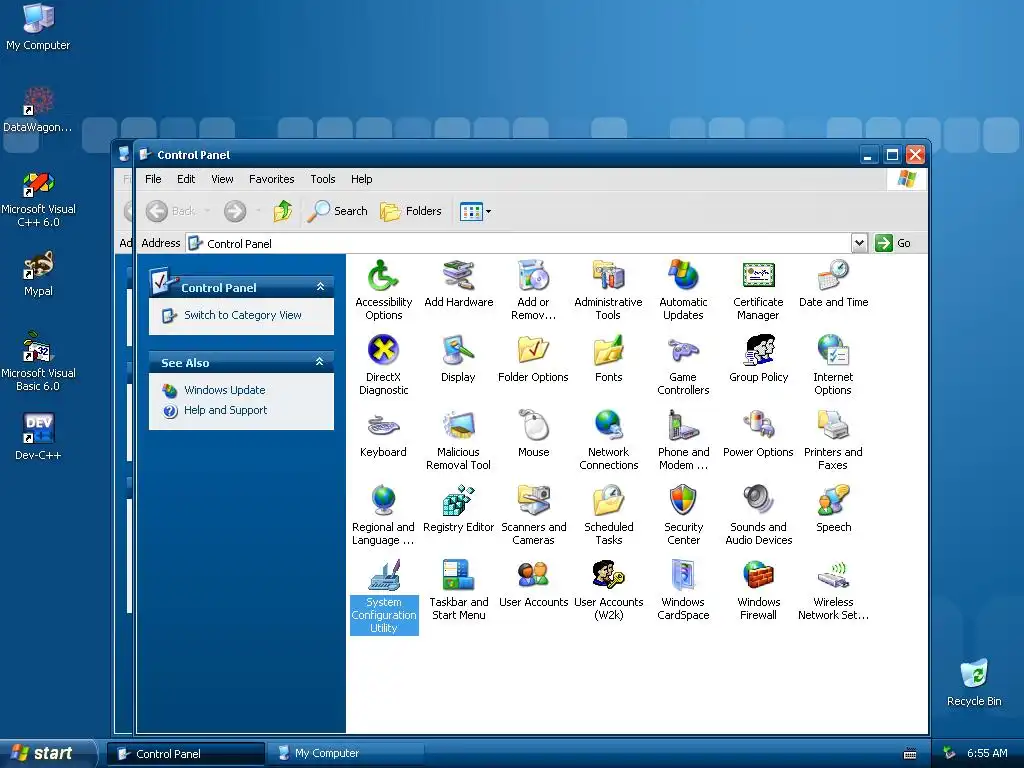1024x768 pixels.
Task: Select the Keyboard icon
Action: coord(383,434)
